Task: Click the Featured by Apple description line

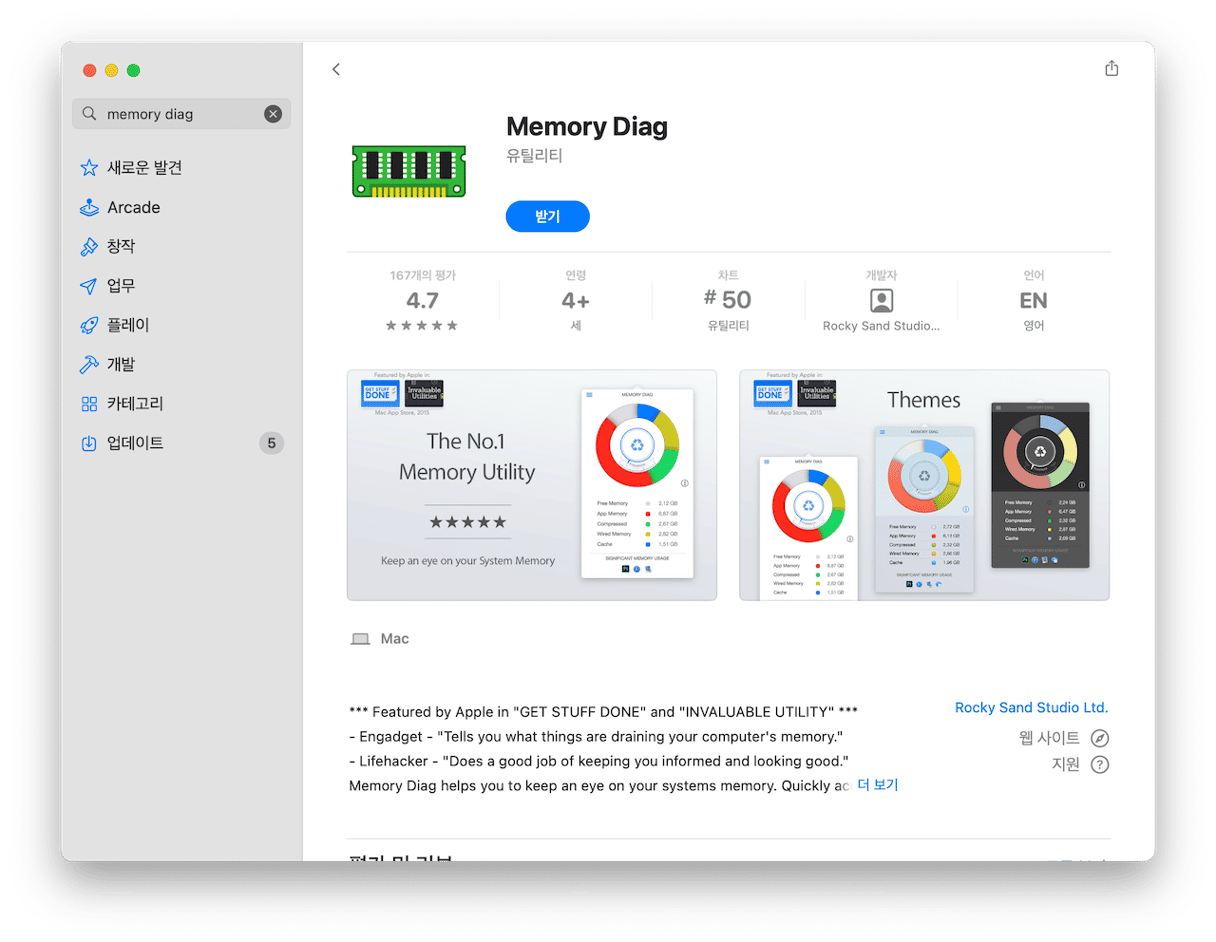Action: pyautogui.click(x=603, y=712)
